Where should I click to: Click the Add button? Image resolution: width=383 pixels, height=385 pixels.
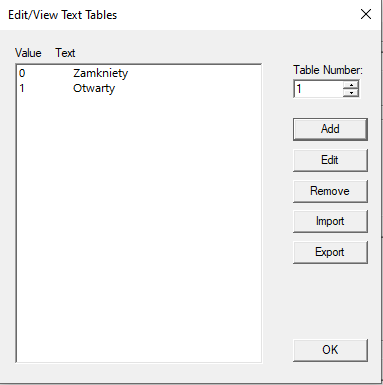pyautogui.click(x=330, y=129)
